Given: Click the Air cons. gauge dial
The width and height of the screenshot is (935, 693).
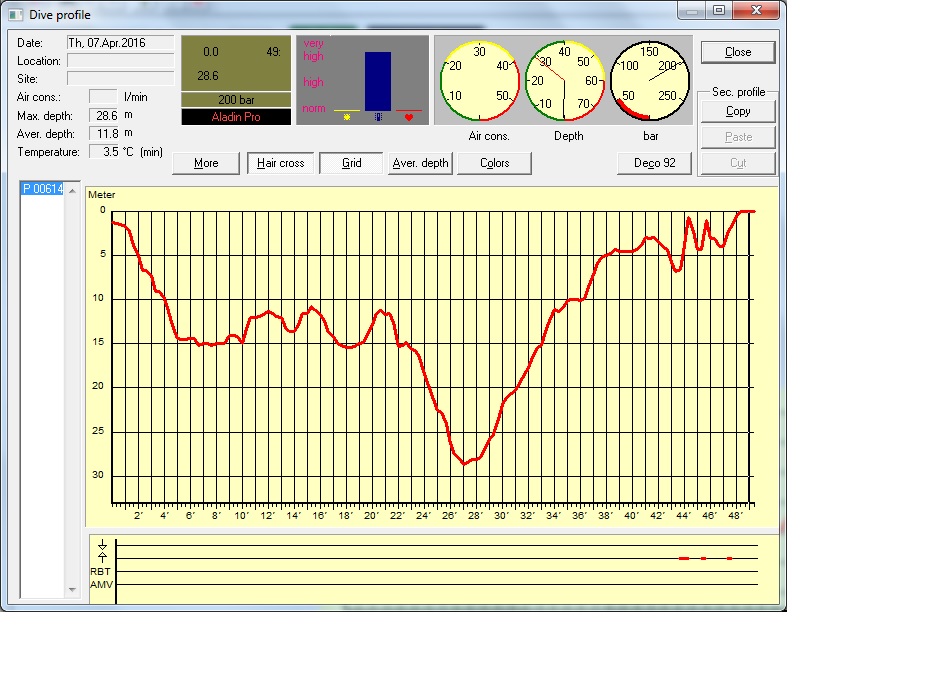Looking at the screenshot, I should tap(479, 81).
